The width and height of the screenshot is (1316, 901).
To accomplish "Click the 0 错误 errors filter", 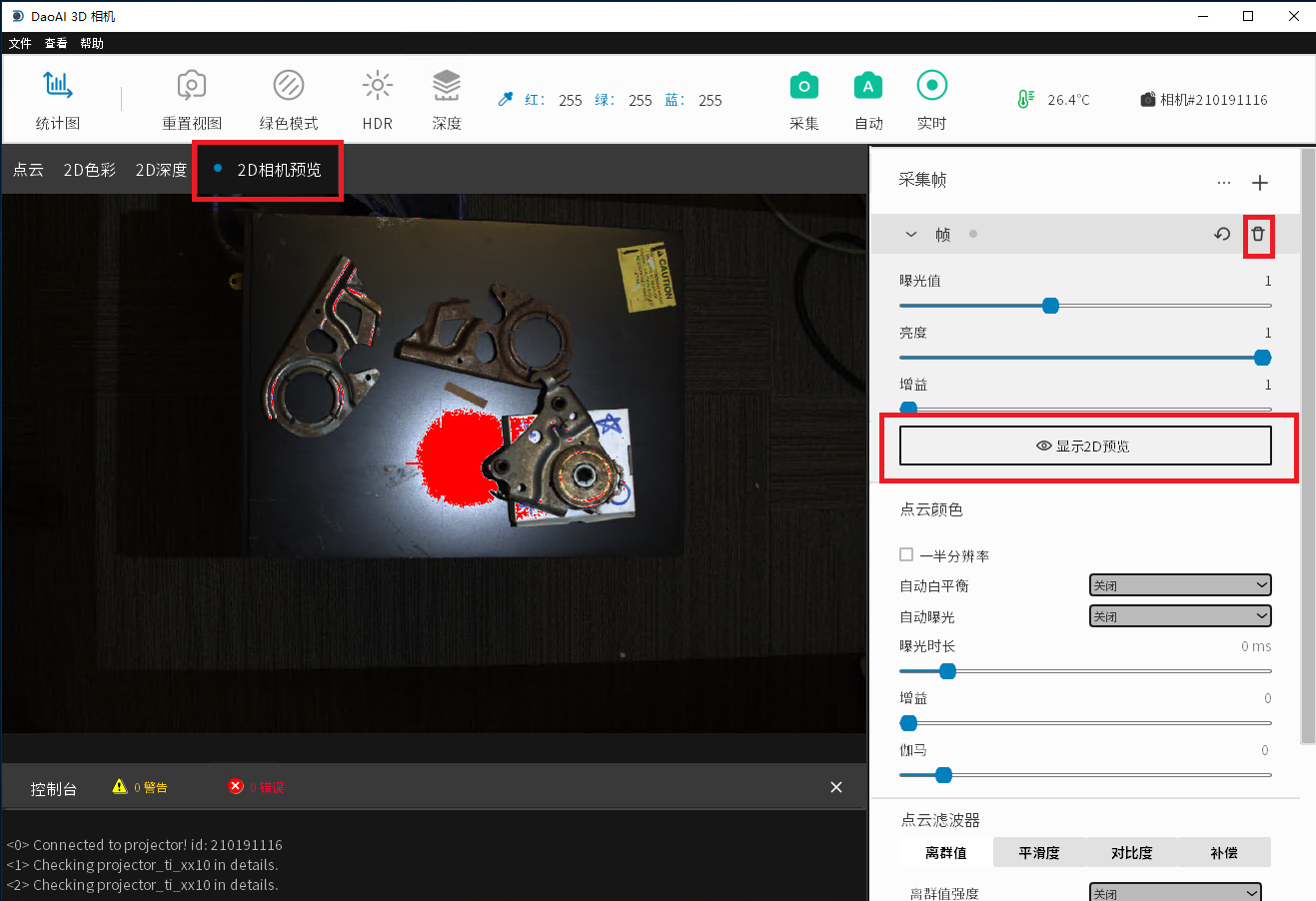I will pyautogui.click(x=267, y=787).
